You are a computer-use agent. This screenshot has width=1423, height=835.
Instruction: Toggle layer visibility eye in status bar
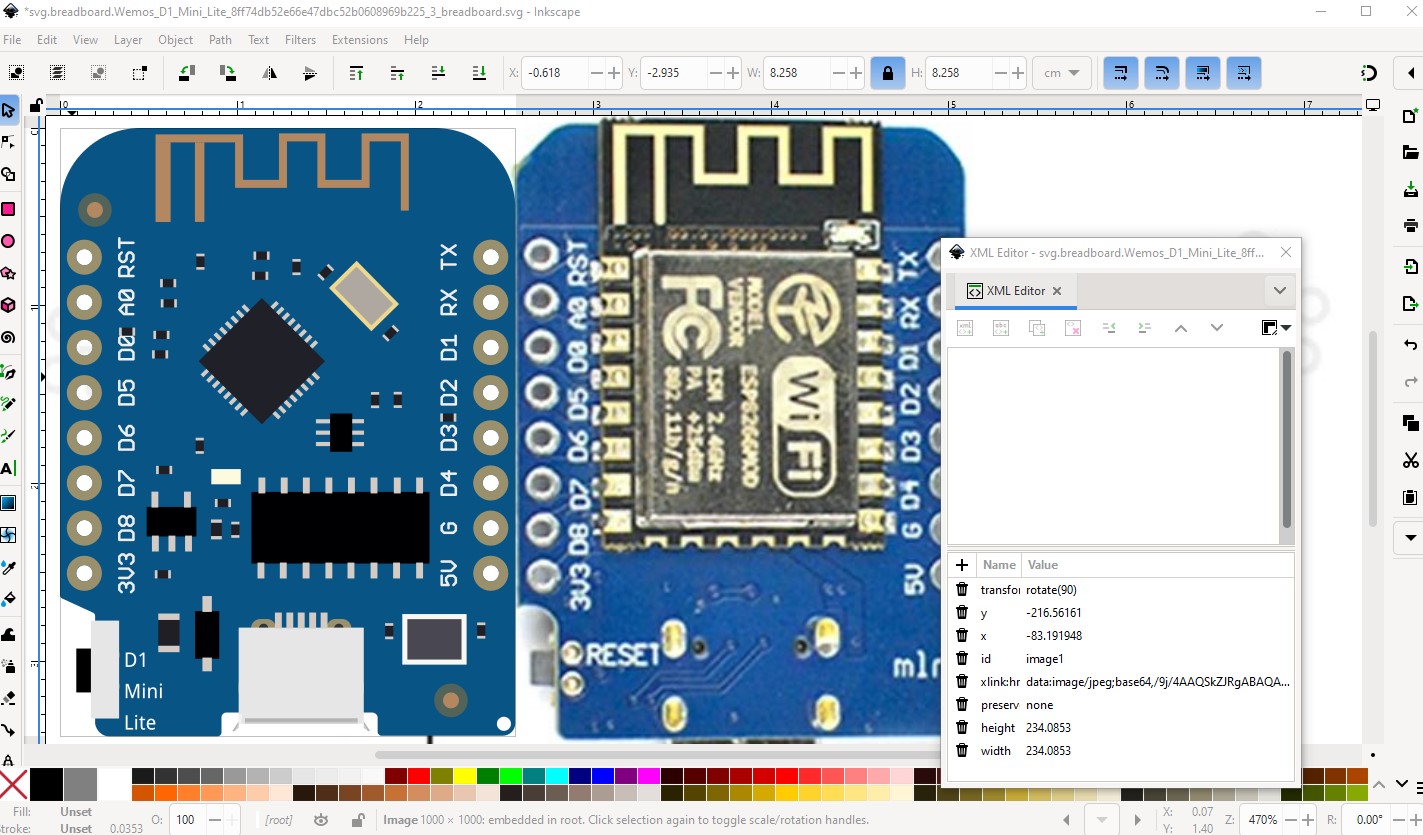pos(321,820)
